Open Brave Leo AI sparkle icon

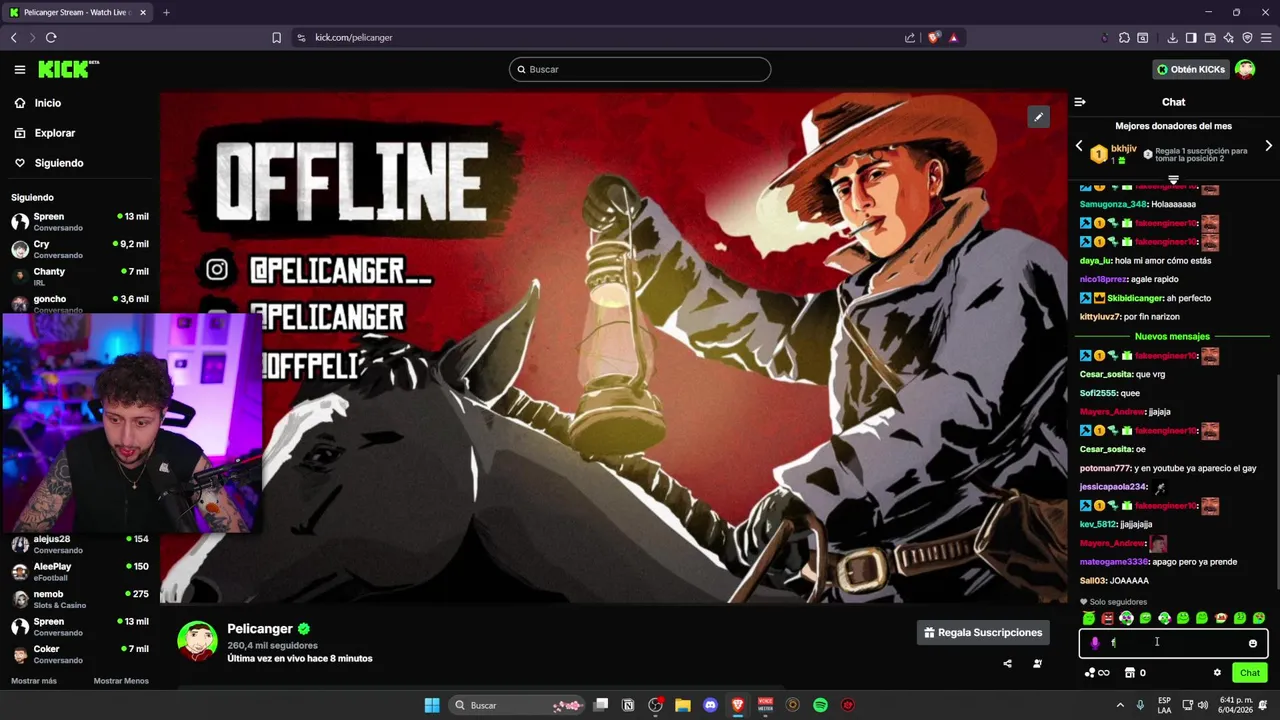(x=1229, y=38)
